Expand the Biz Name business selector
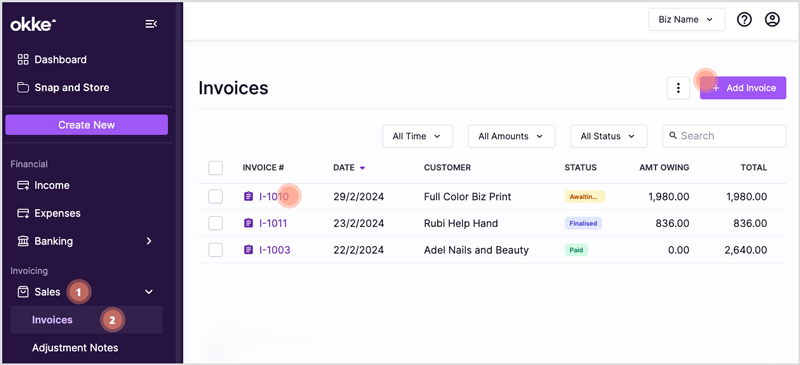 (x=687, y=20)
